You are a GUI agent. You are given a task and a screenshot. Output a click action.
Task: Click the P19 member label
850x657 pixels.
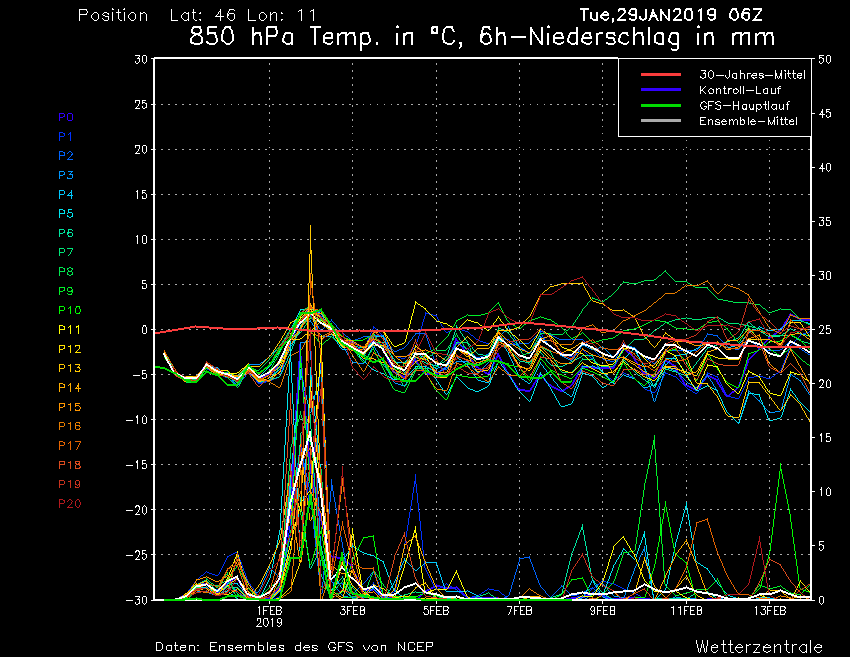(69, 484)
